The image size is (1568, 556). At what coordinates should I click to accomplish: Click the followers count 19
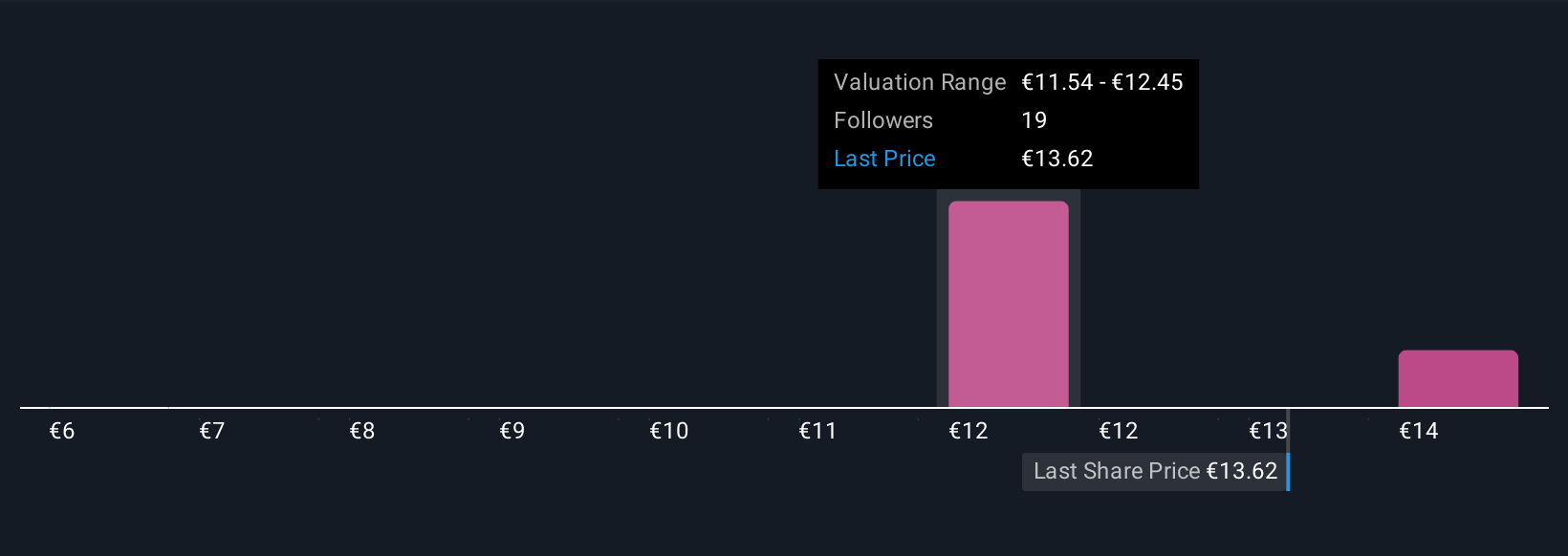1034,120
